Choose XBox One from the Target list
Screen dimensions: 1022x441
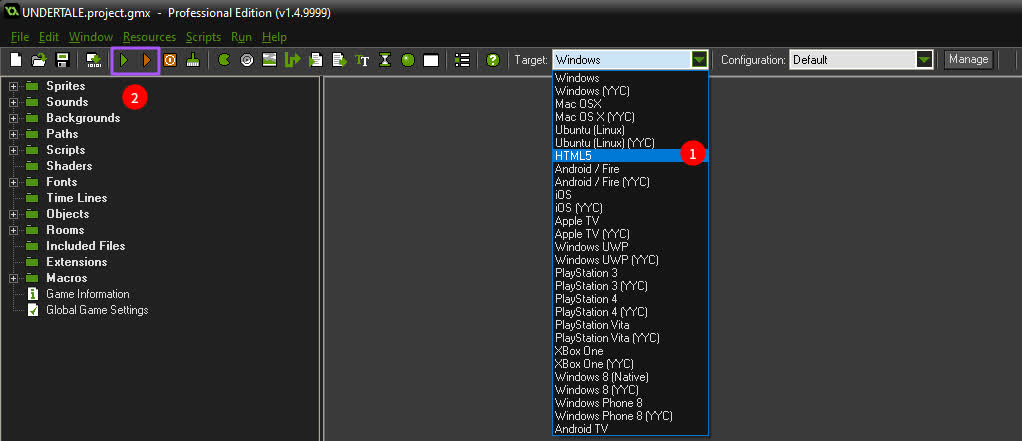coord(630,350)
